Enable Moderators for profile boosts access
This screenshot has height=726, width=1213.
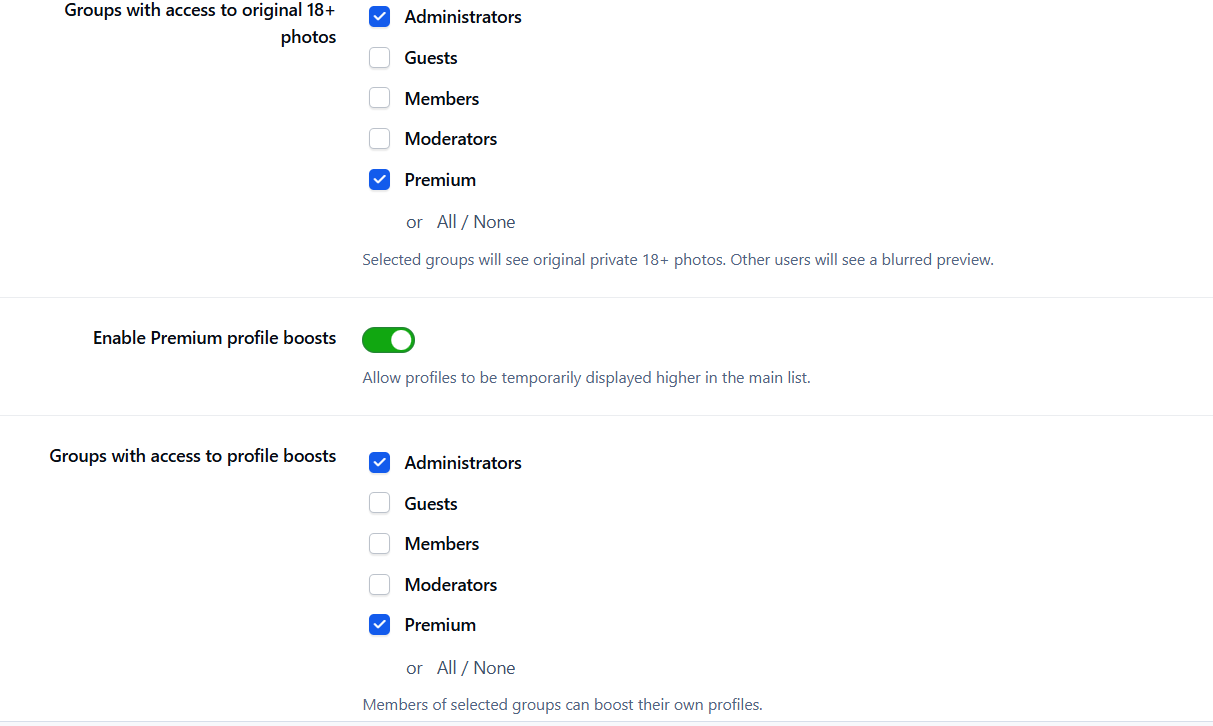coord(380,585)
